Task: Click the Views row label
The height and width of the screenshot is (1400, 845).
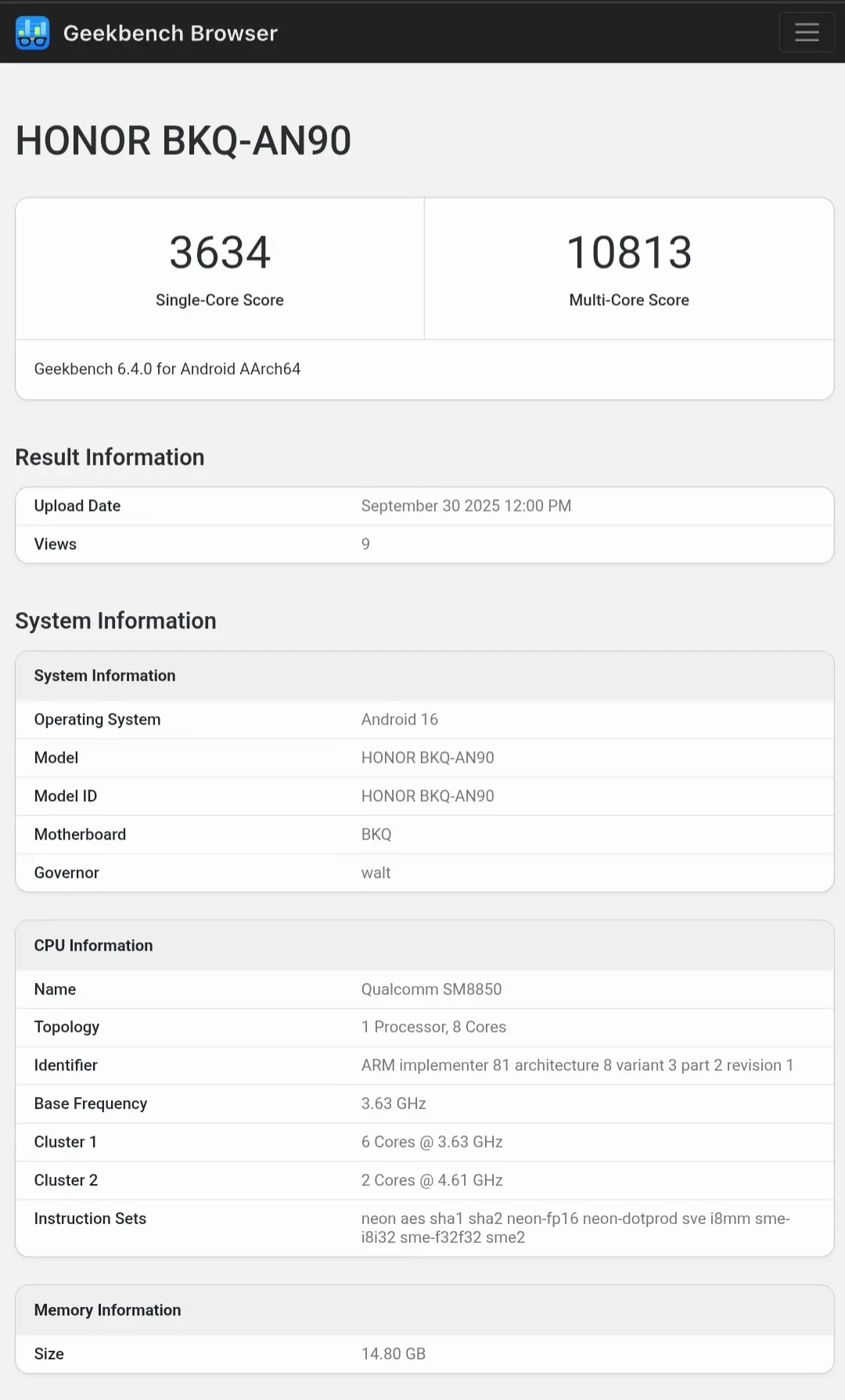Action: pos(56,544)
